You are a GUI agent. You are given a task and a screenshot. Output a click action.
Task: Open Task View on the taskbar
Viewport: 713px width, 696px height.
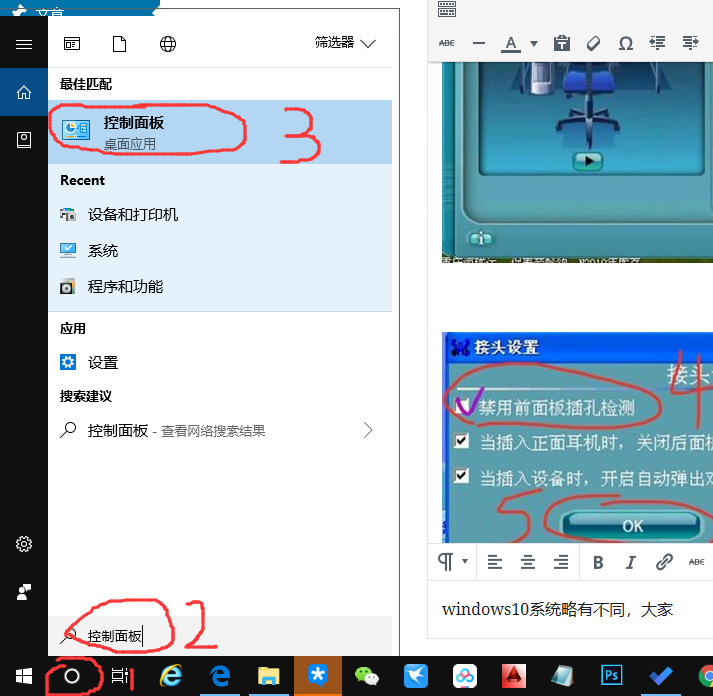(120, 676)
